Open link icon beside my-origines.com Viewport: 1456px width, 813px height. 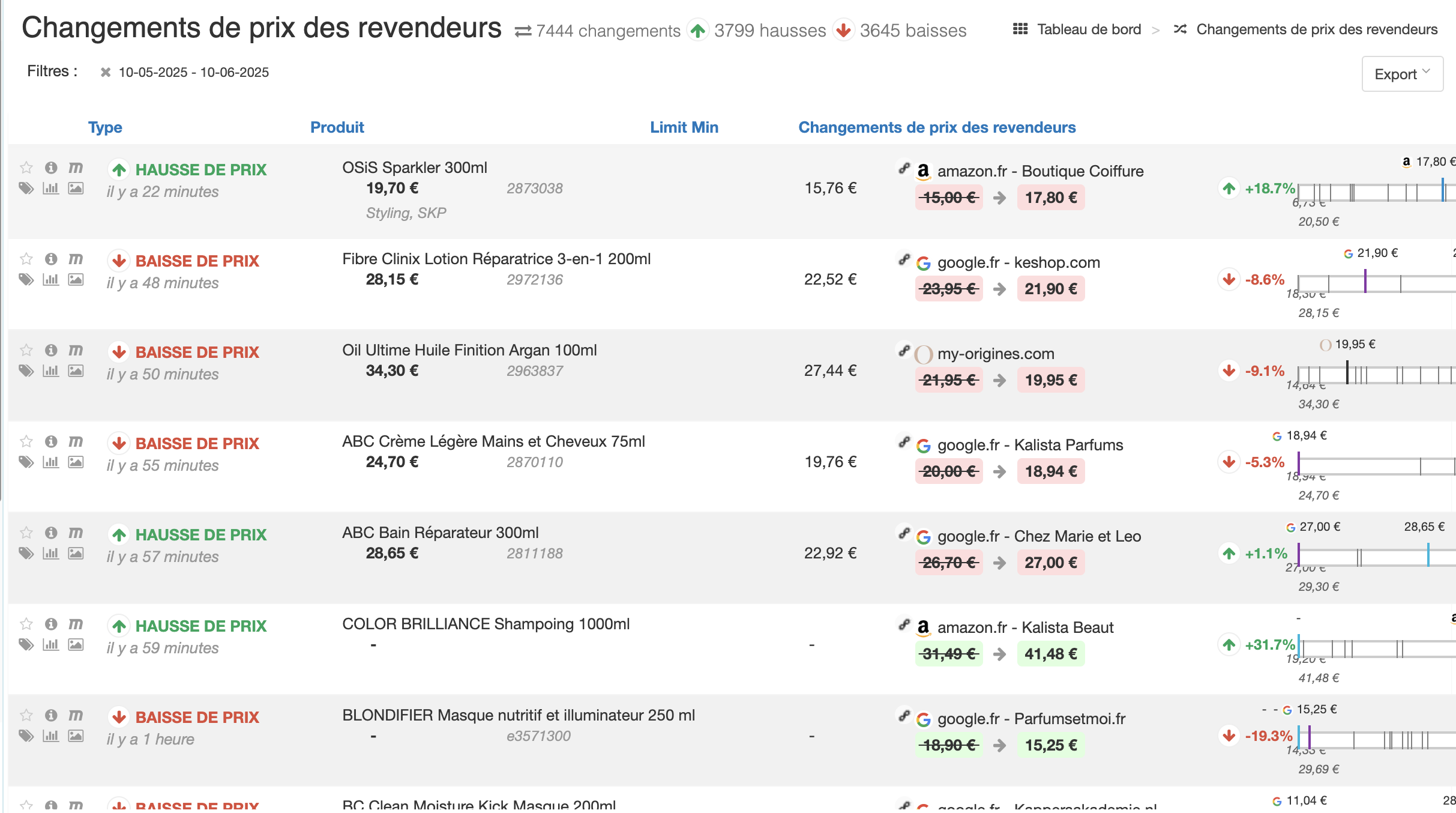pyautogui.click(x=904, y=351)
